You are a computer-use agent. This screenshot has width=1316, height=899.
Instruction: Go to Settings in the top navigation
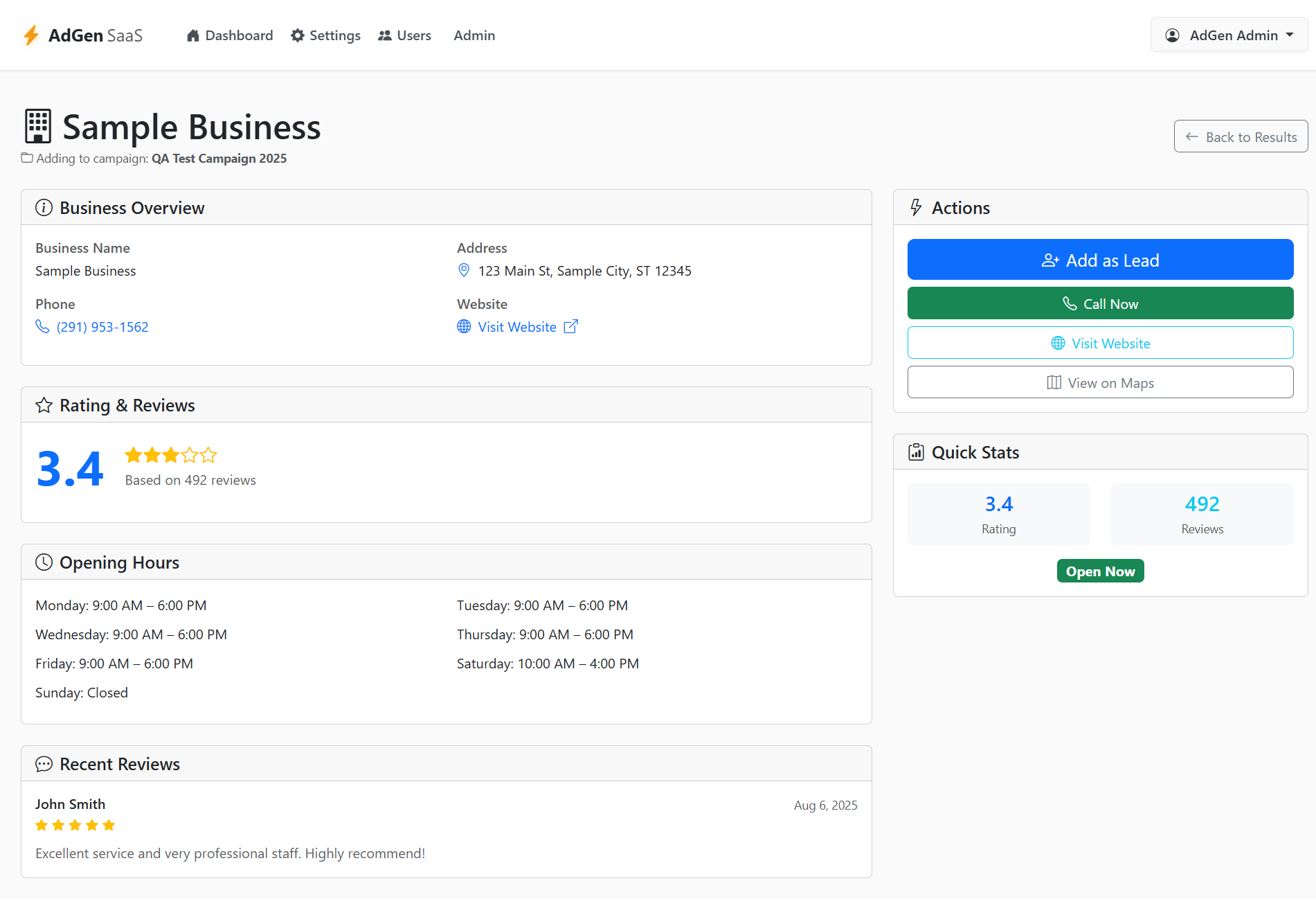coord(325,35)
